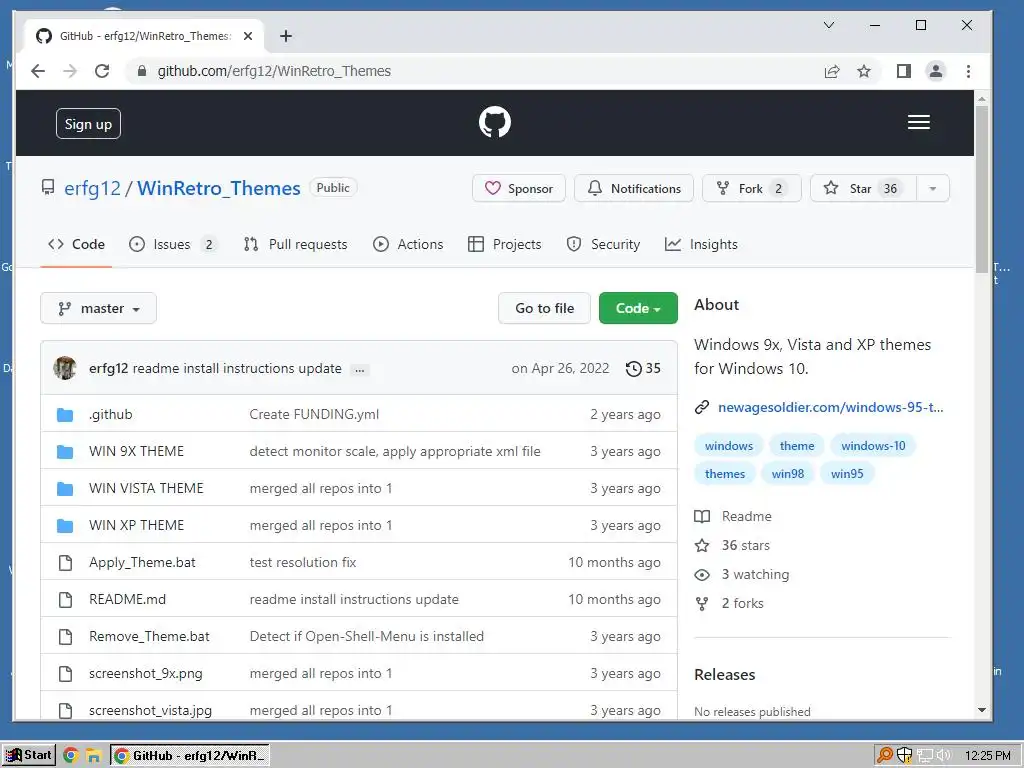Screen dimensions: 1024x768
Task: Open the WIN XP THEME folder
Action: pyautogui.click(x=136, y=526)
